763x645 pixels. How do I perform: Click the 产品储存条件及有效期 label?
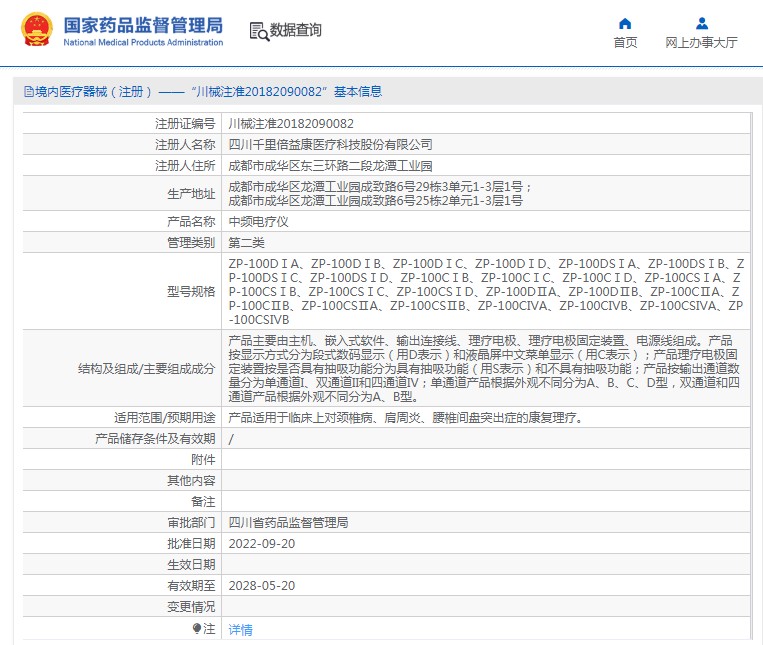[155, 439]
